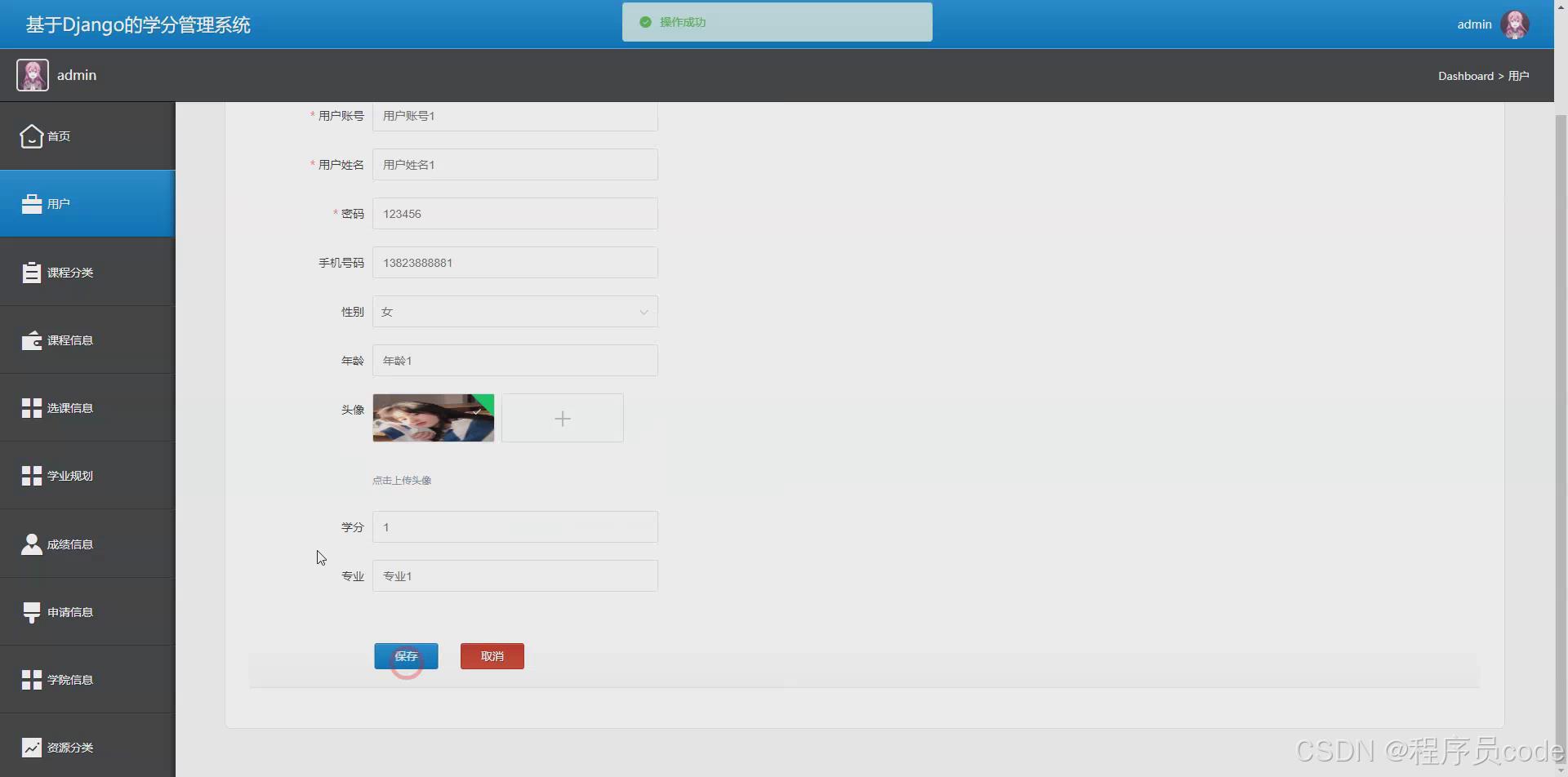
Task: Click the briefcase icon beside 用户
Action: point(32,204)
